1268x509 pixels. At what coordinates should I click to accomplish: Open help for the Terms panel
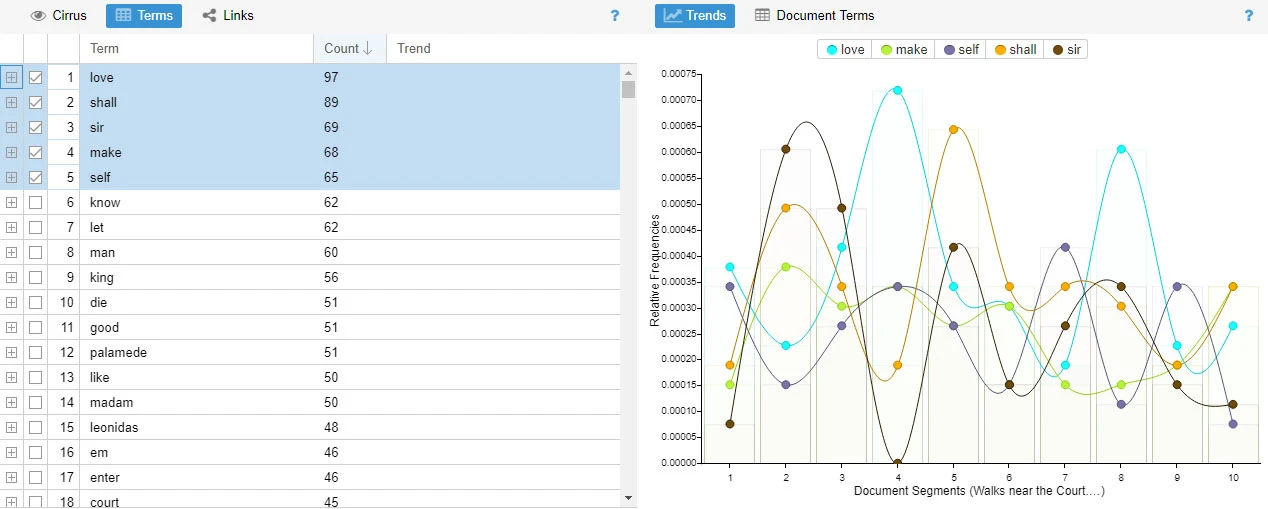615,16
